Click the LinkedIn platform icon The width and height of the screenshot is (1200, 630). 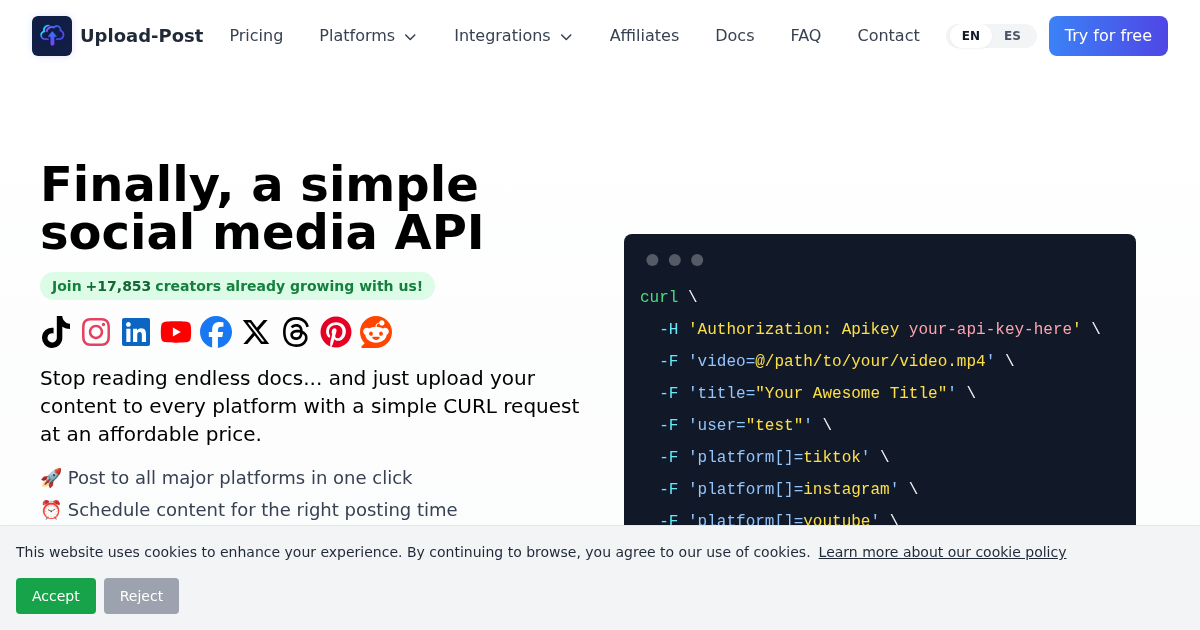[x=136, y=332]
